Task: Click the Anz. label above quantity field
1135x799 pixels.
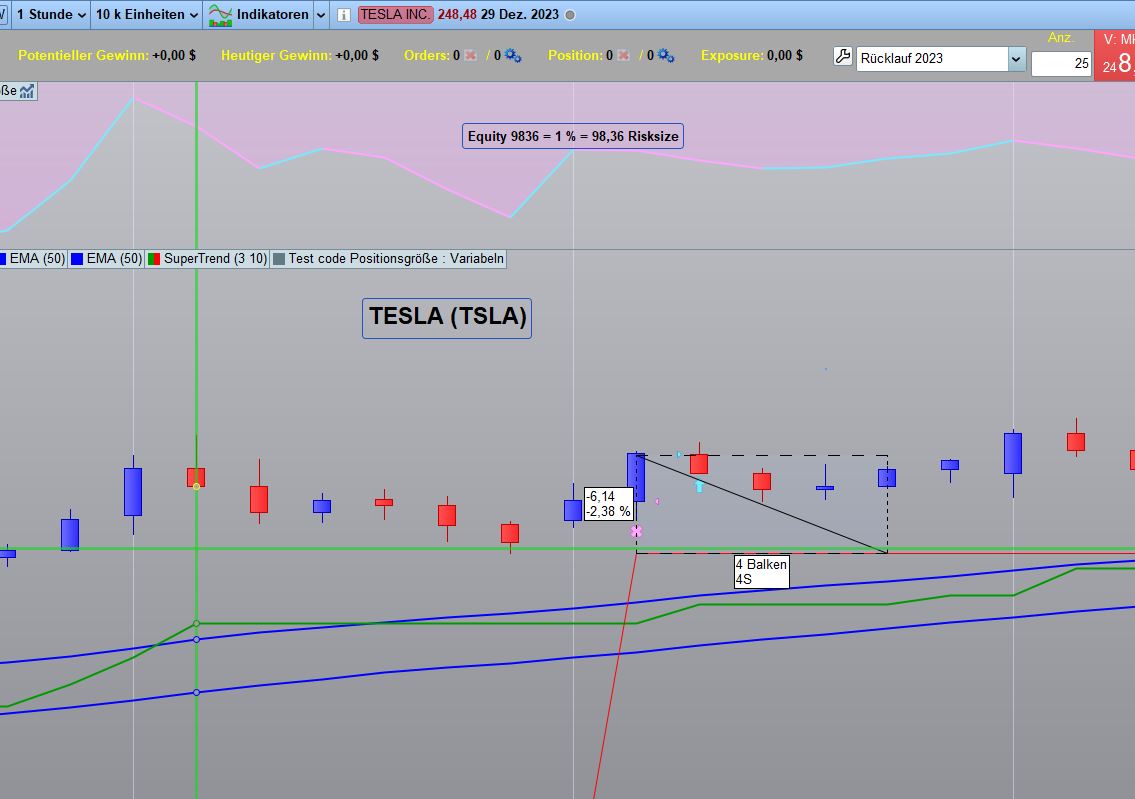Action: pyautogui.click(x=1060, y=38)
